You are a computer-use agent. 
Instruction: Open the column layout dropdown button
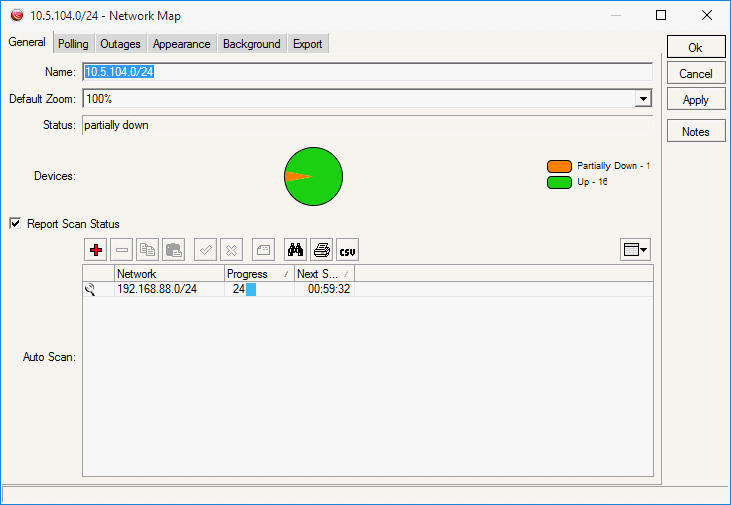coord(635,249)
